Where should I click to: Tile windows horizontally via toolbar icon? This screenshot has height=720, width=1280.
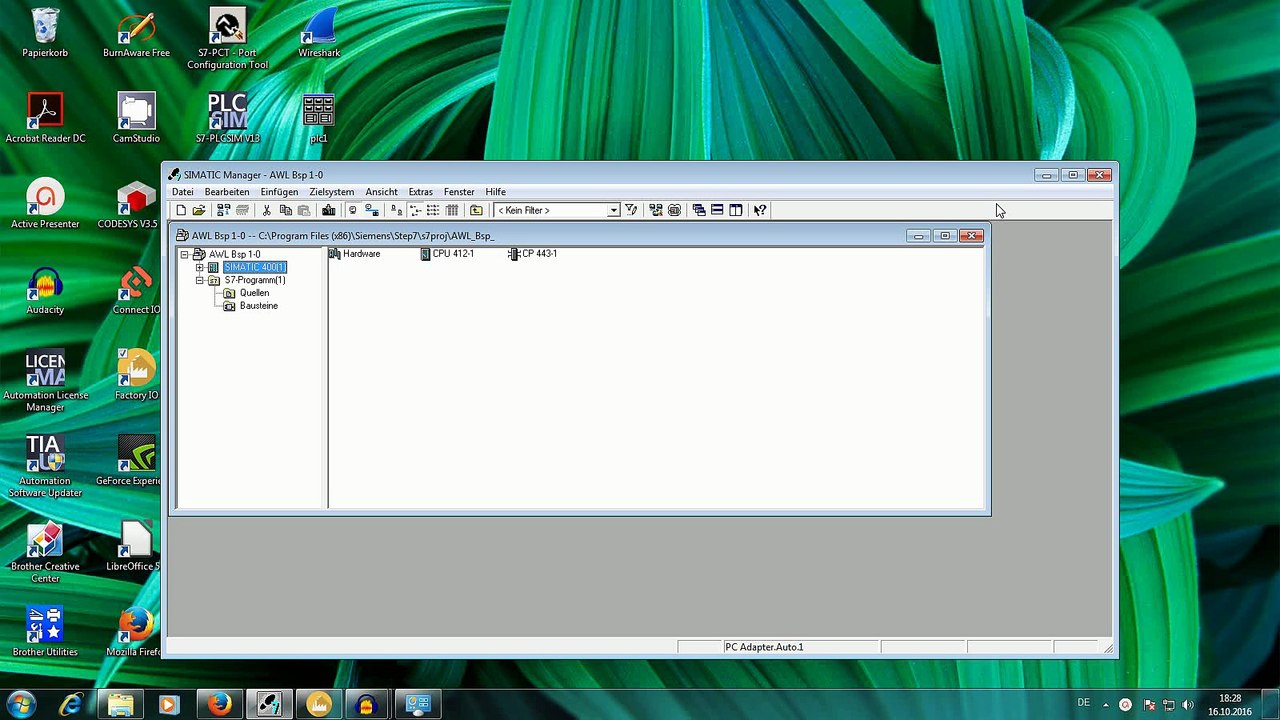point(717,210)
